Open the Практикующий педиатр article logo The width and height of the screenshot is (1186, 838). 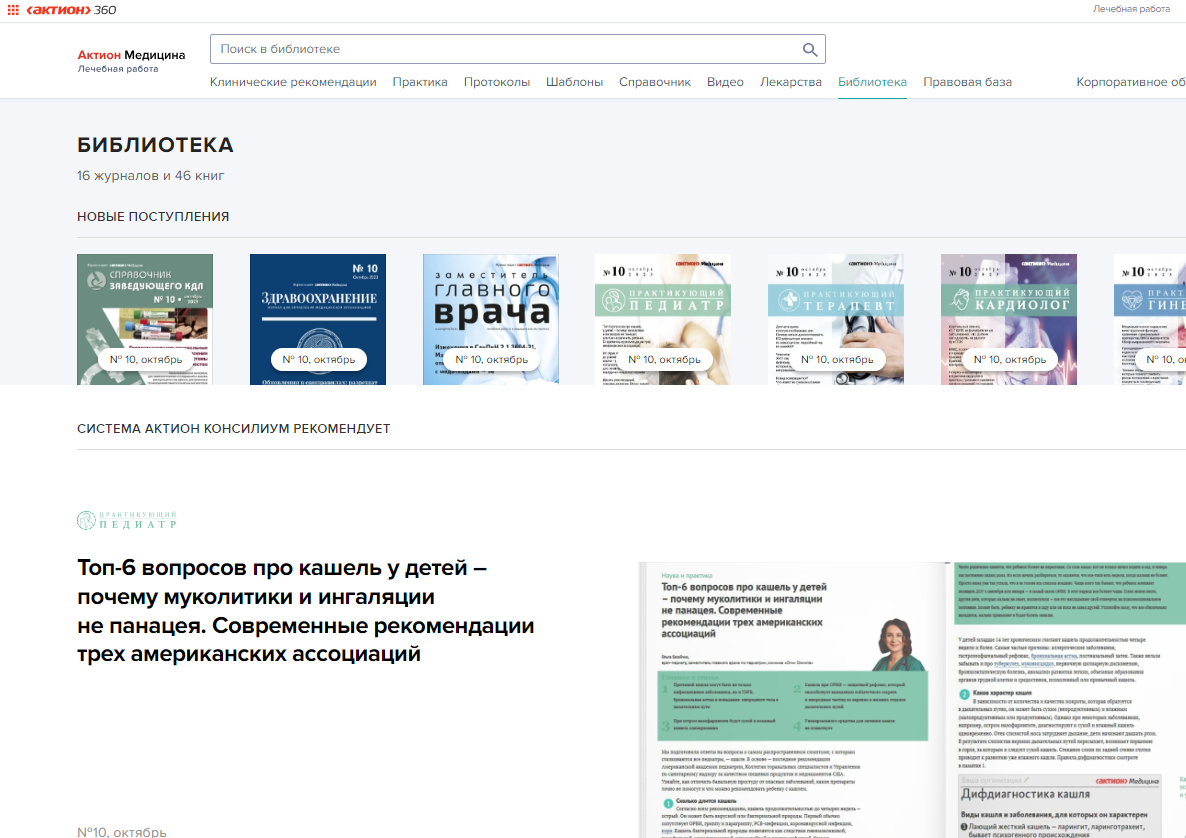tap(127, 520)
